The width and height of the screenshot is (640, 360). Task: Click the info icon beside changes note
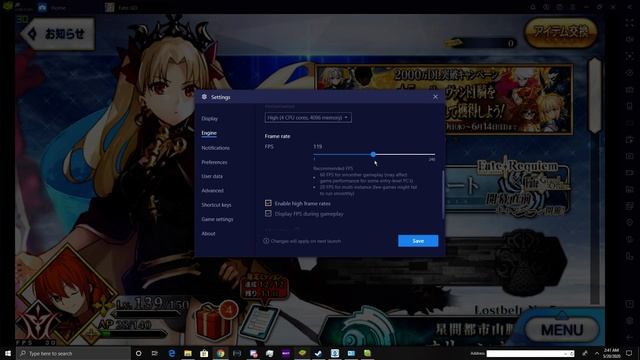pyautogui.click(x=266, y=241)
